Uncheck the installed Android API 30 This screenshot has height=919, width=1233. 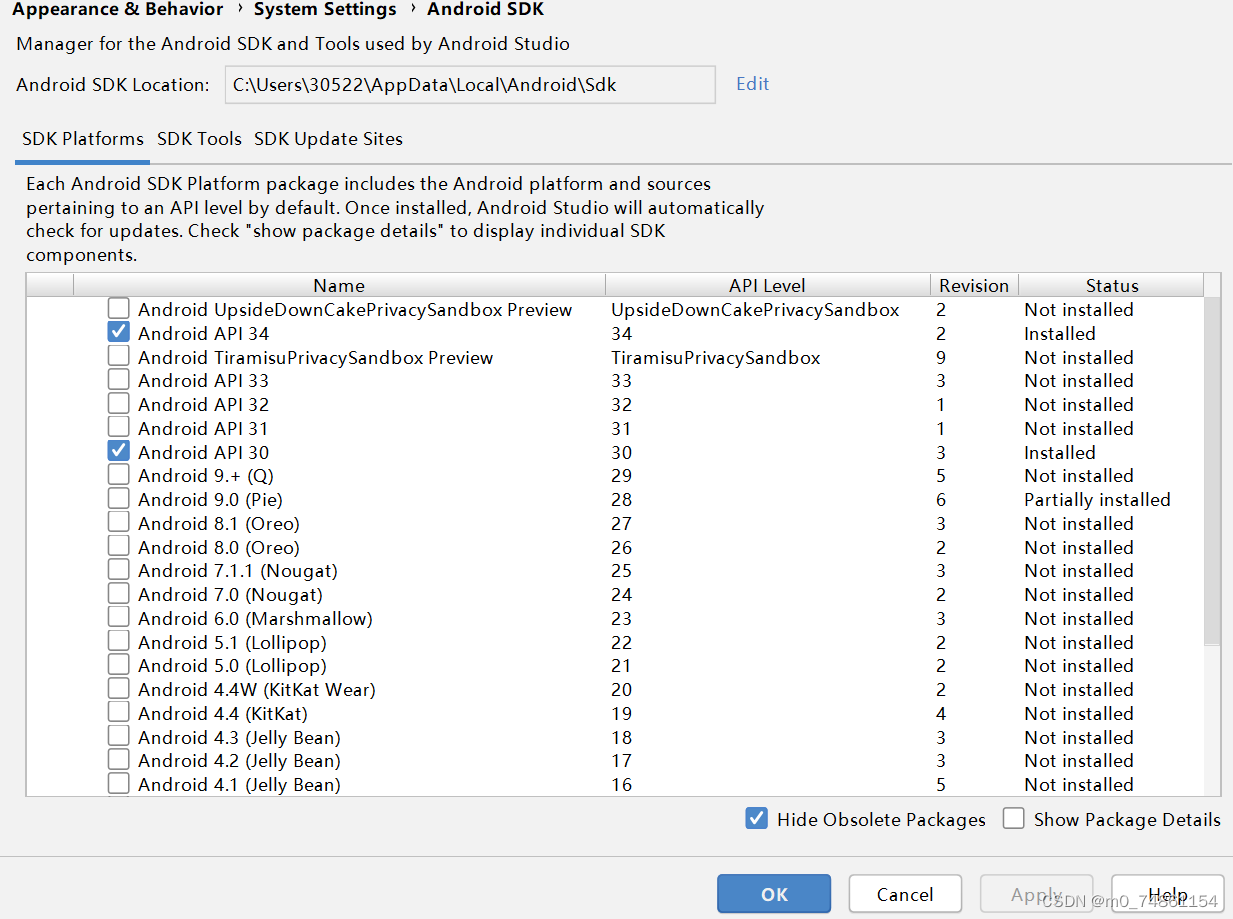click(118, 451)
